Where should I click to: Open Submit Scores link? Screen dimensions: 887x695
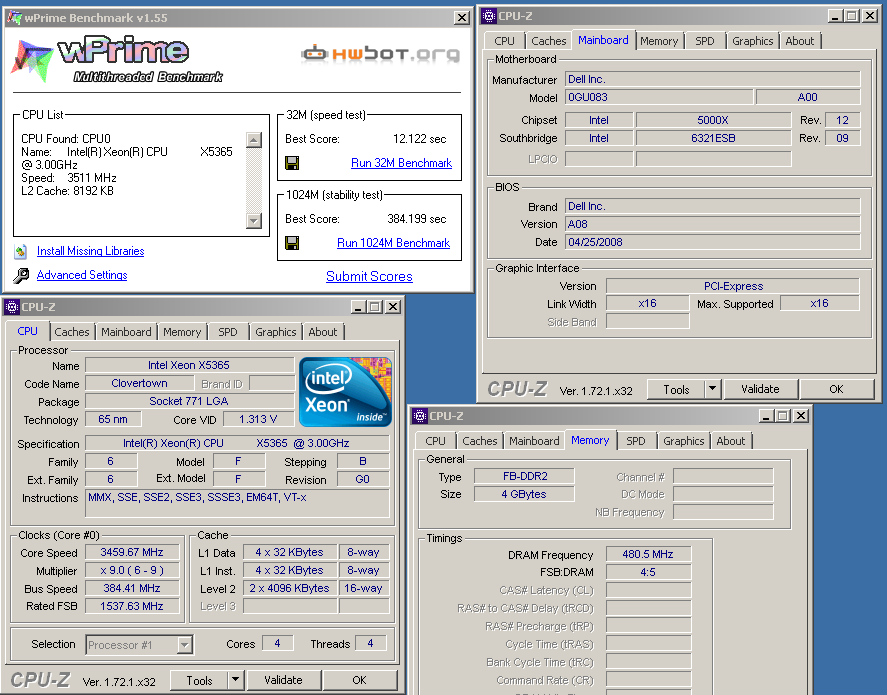click(x=369, y=277)
